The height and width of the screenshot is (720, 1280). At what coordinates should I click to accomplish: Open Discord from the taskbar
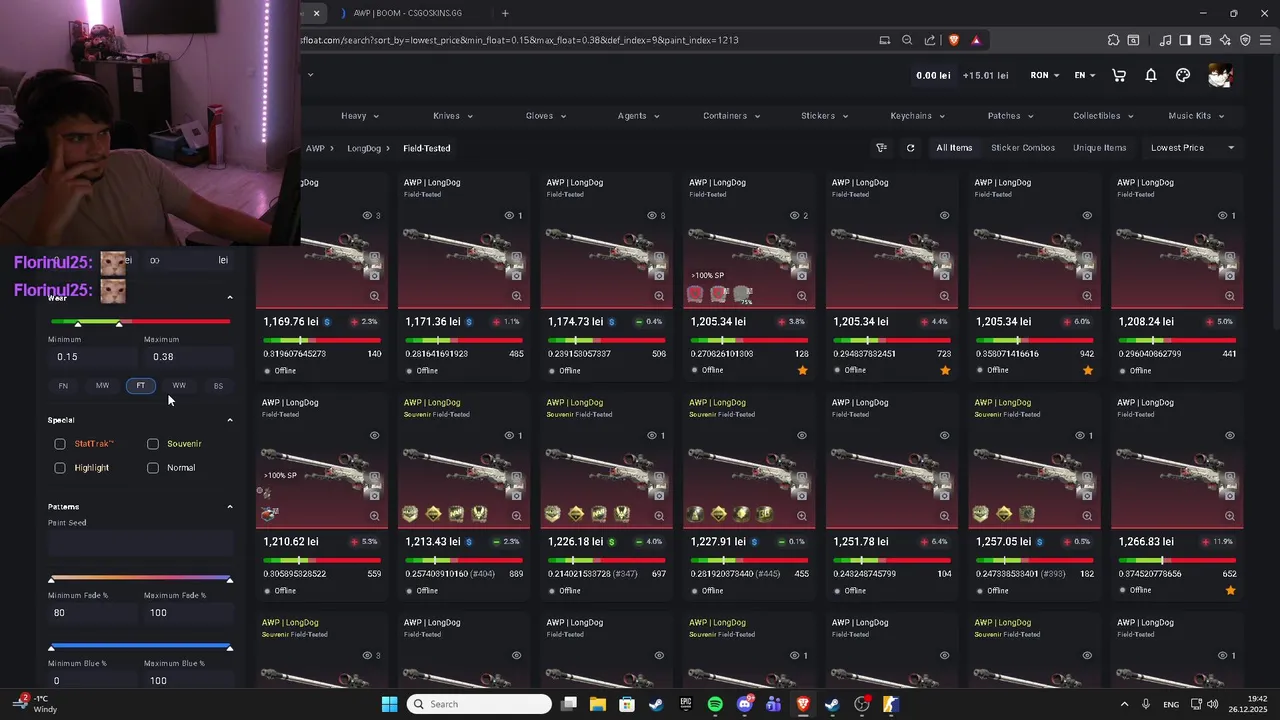744,704
